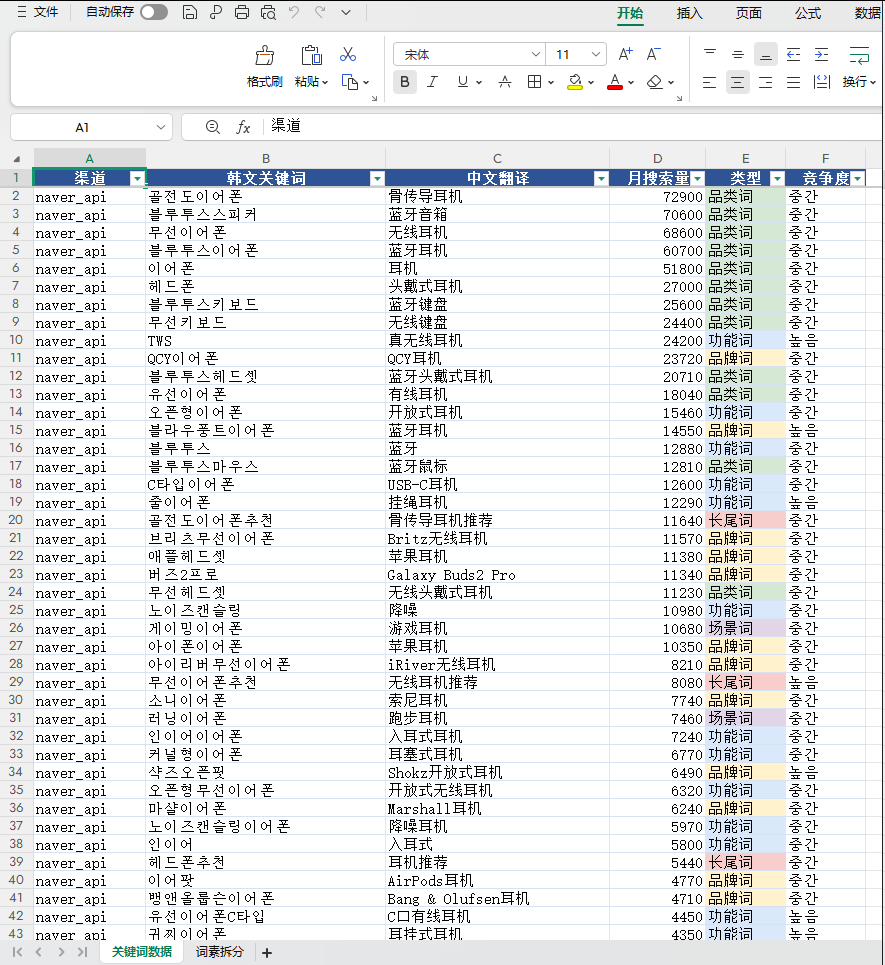Increase cell indent
Screen dimensions: 885x965
[822, 54]
